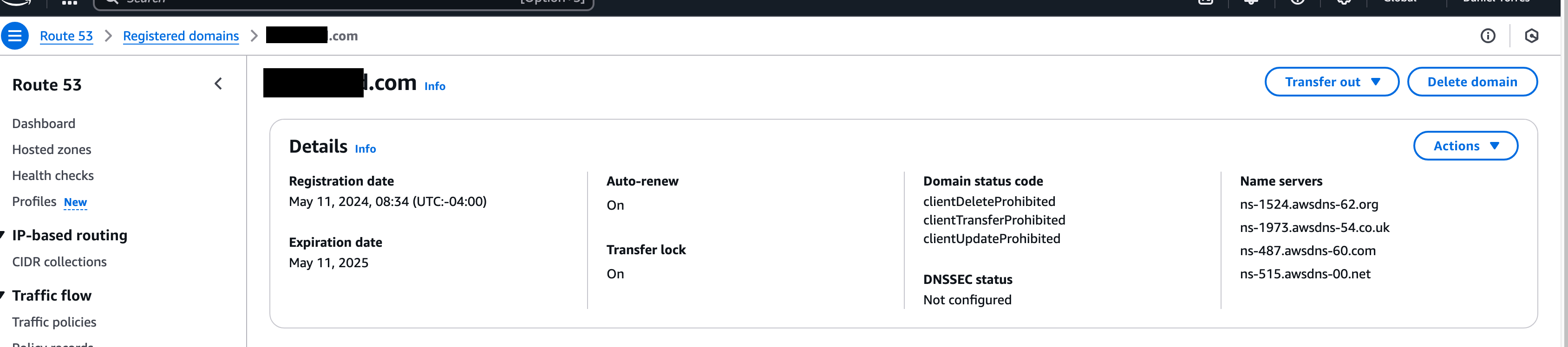1568x347 pixels.
Task: Expand the Transfer out dropdown
Action: point(1331,82)
